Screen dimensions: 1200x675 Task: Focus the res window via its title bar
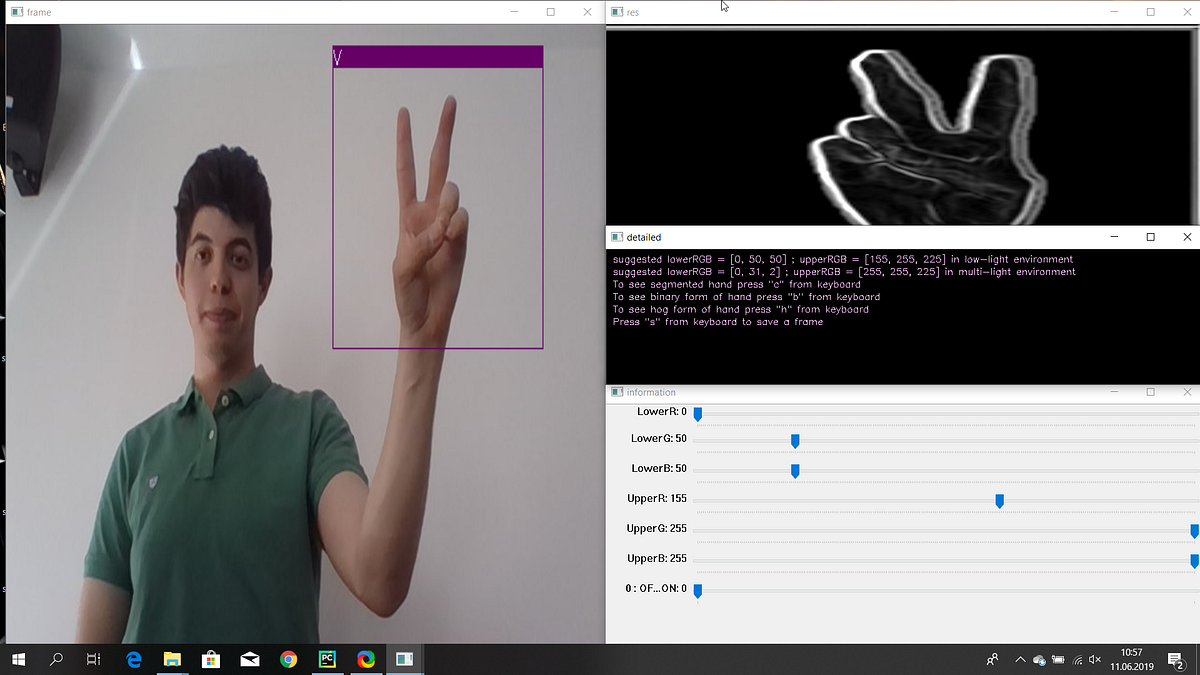point(800,11)
